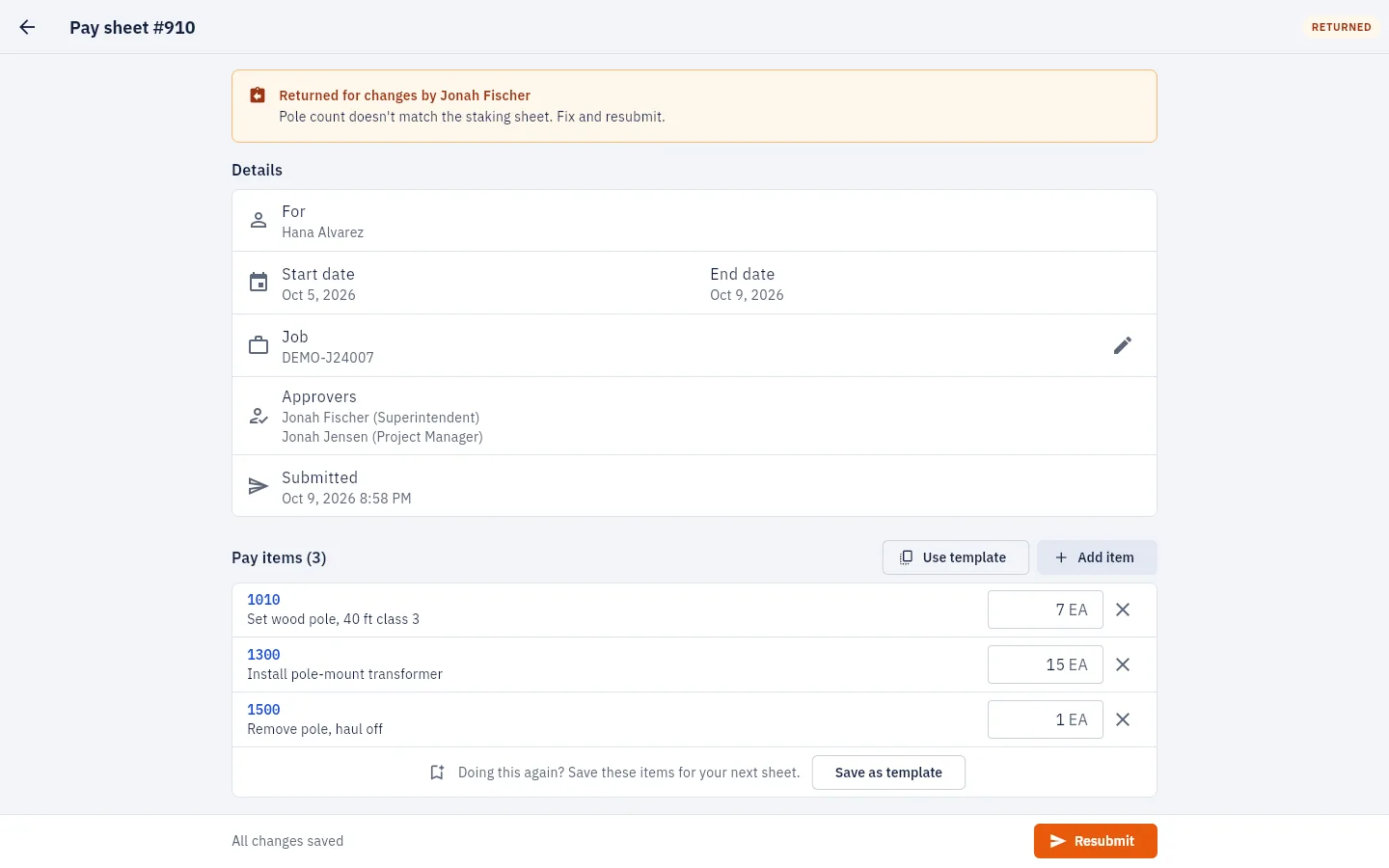
Task: Go back using the arrow icon
Action: [x=27, y=27]
